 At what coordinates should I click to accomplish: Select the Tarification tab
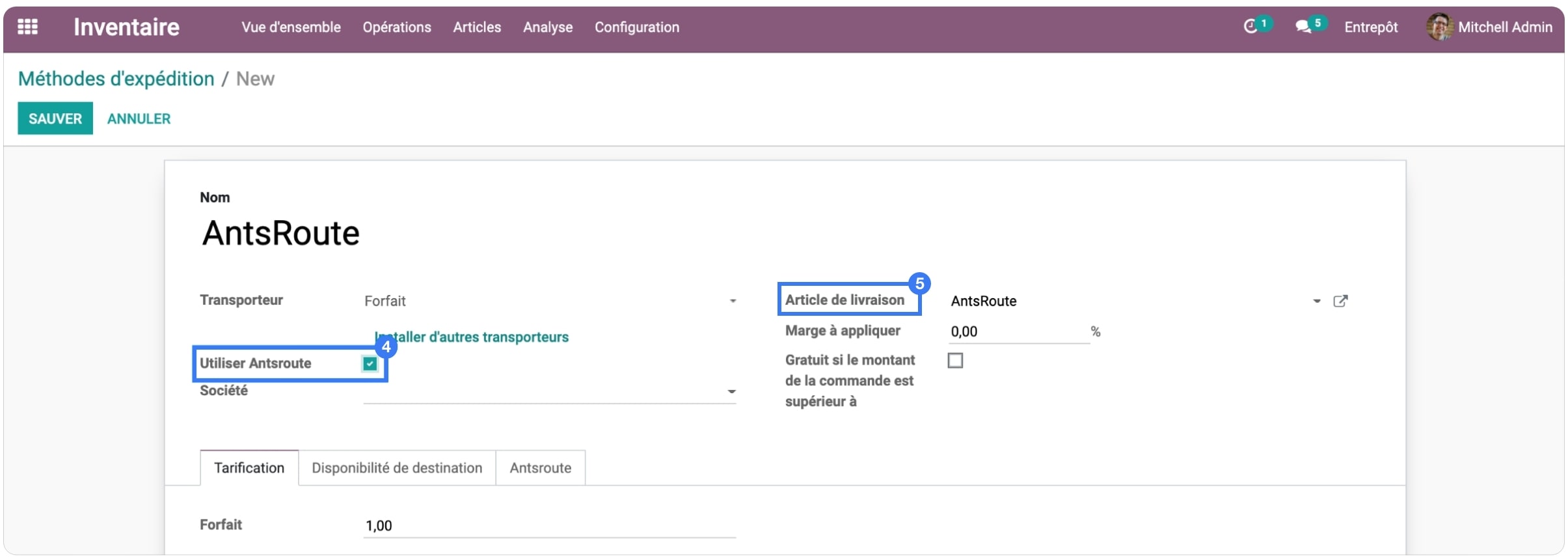pos(249,467)
